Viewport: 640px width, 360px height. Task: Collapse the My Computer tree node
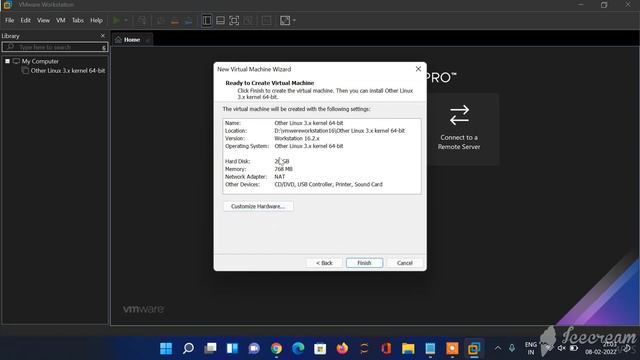7,61
